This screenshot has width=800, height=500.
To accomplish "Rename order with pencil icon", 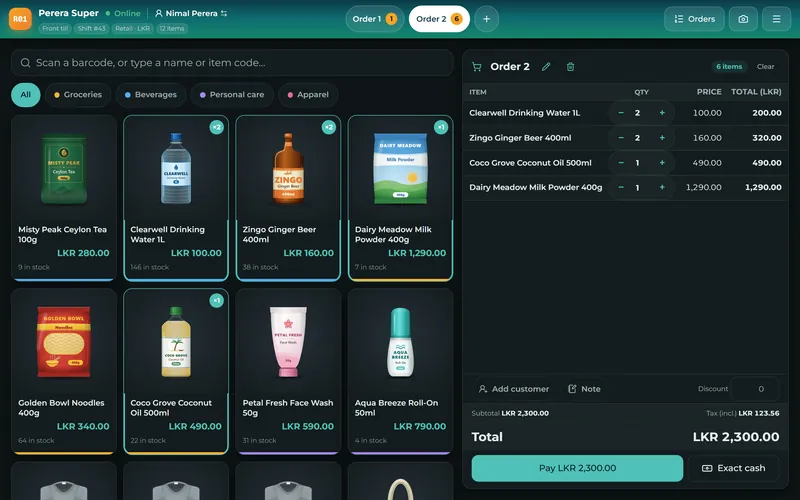I will (546, 67).
